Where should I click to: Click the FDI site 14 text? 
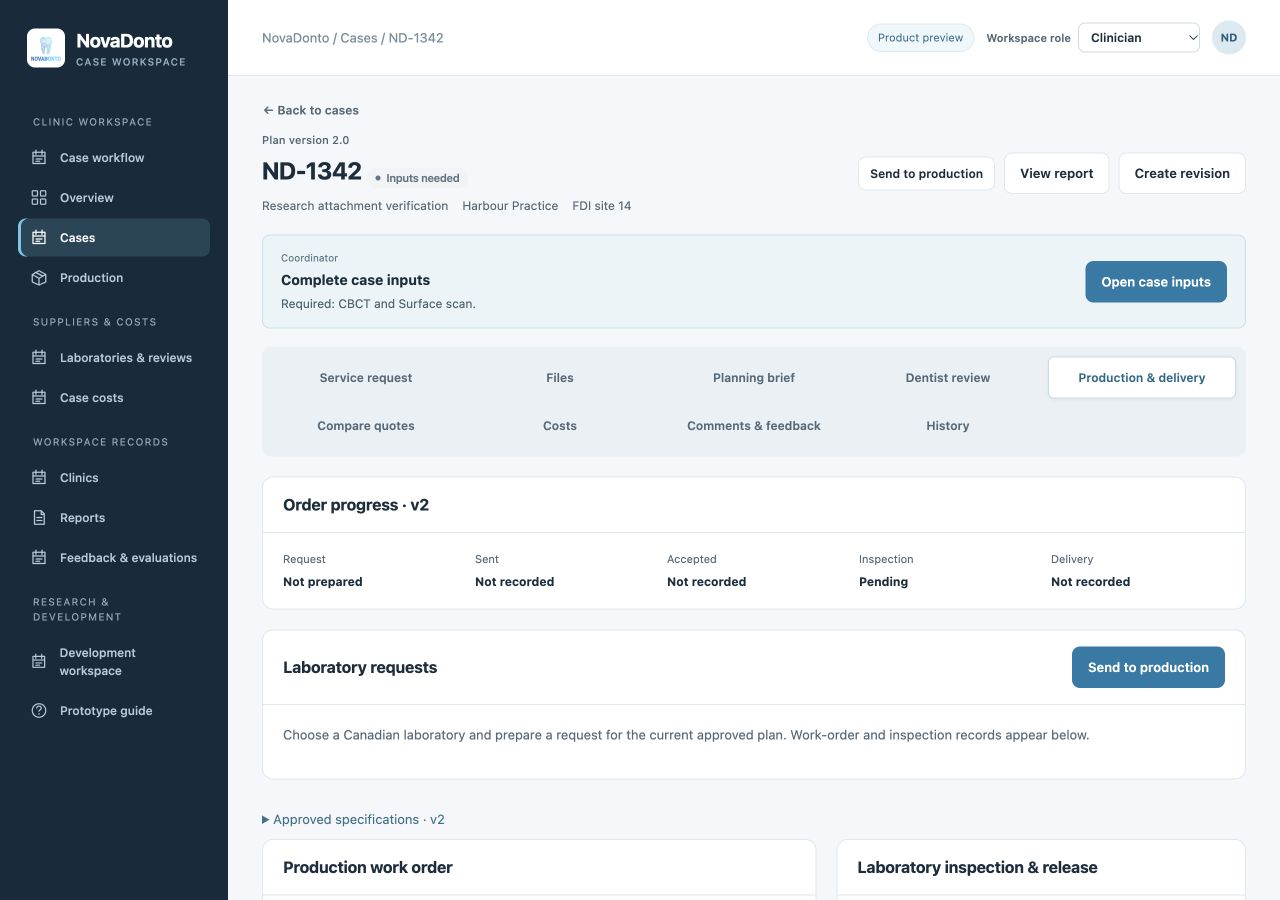[x=602, y=206]
